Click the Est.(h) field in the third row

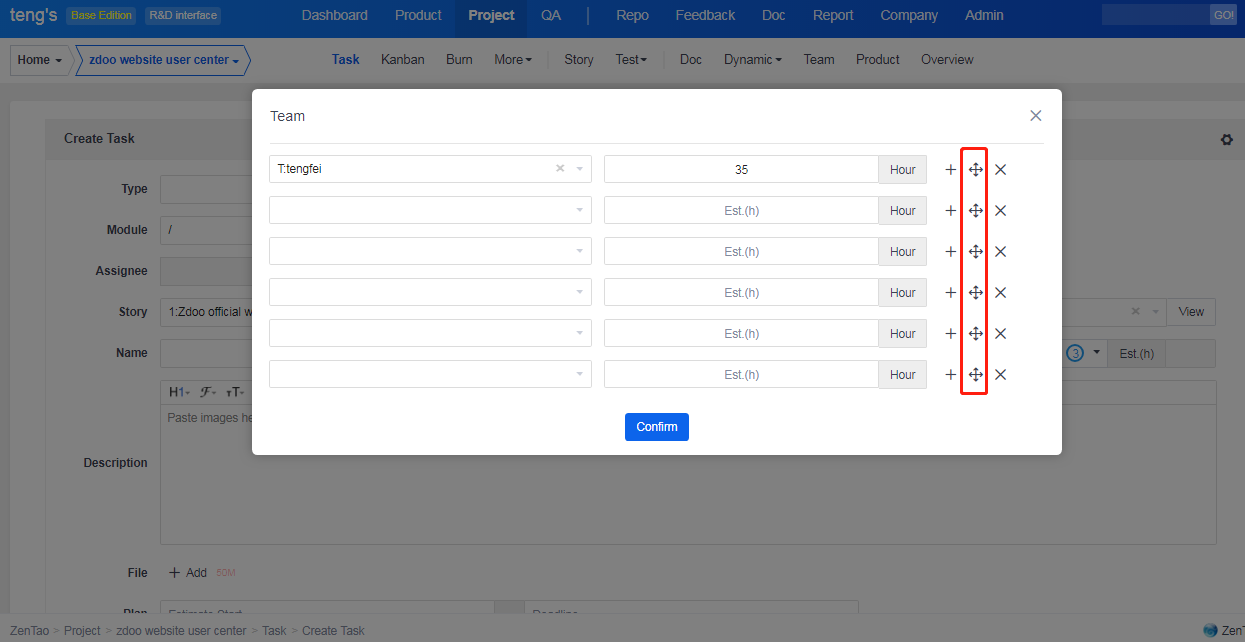tap(741, 252)
